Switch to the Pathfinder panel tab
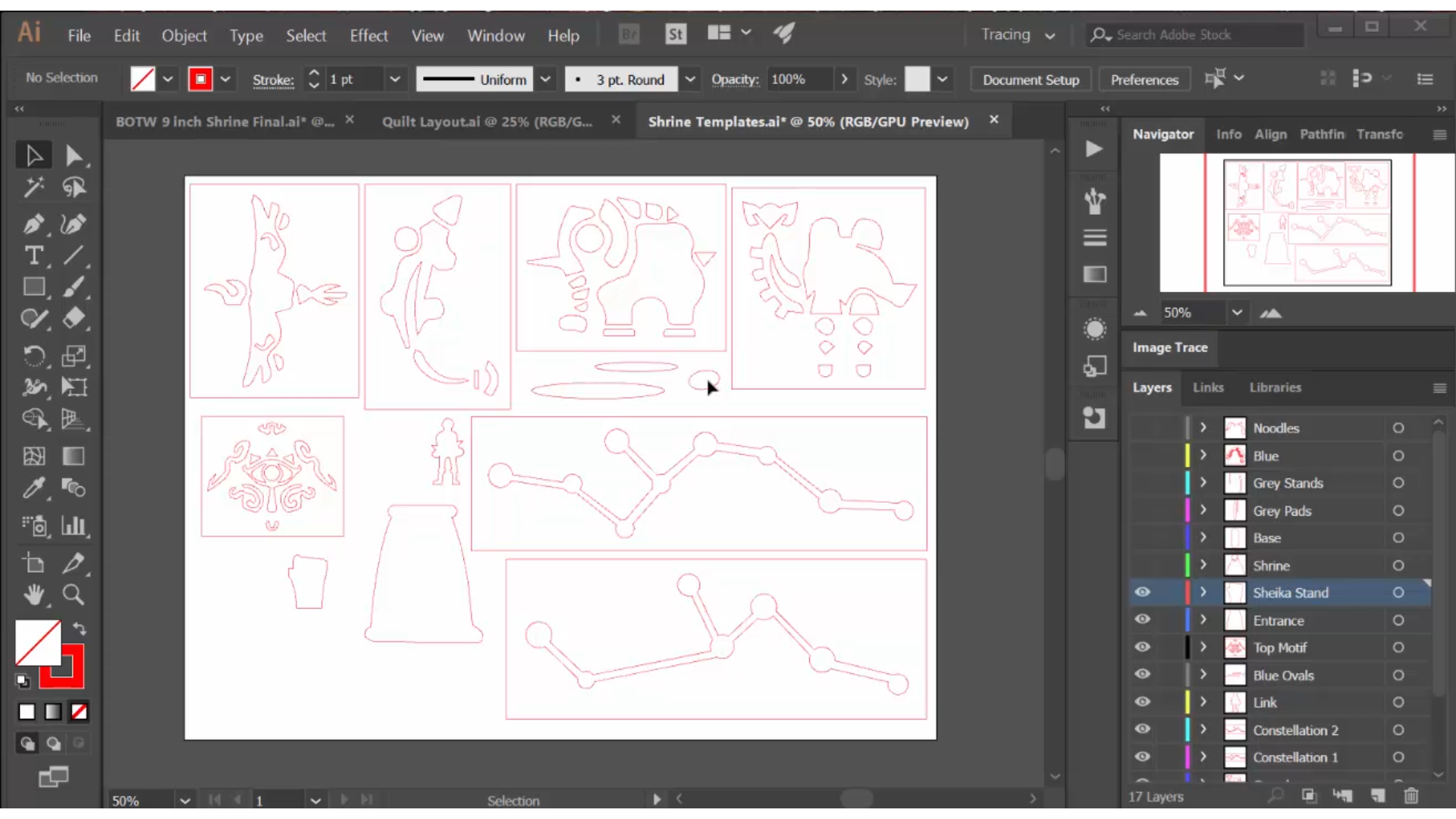1456x819 pixels. (1322, 134)
